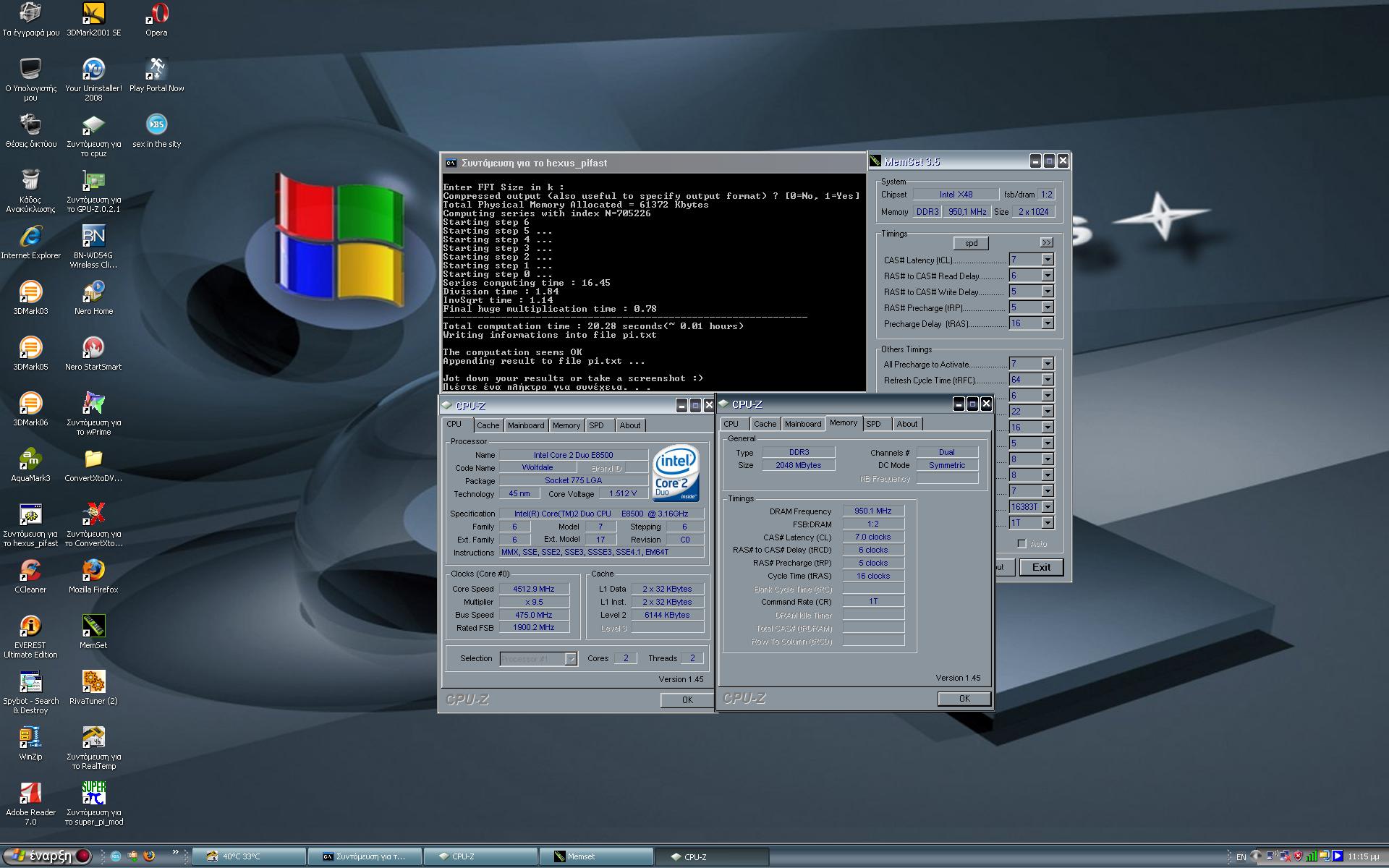
Task: Expand the 1T command rate dropdown in MemSet
Action: [x=1047, y=523]
